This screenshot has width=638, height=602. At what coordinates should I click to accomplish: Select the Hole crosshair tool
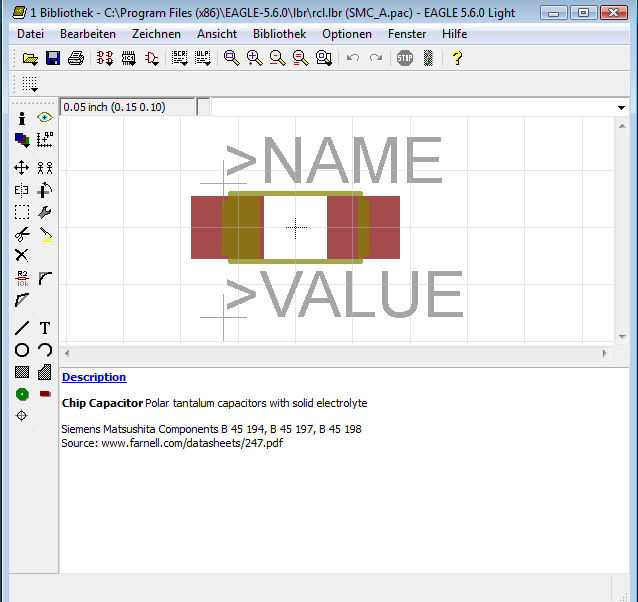click(x=22, y=416)
